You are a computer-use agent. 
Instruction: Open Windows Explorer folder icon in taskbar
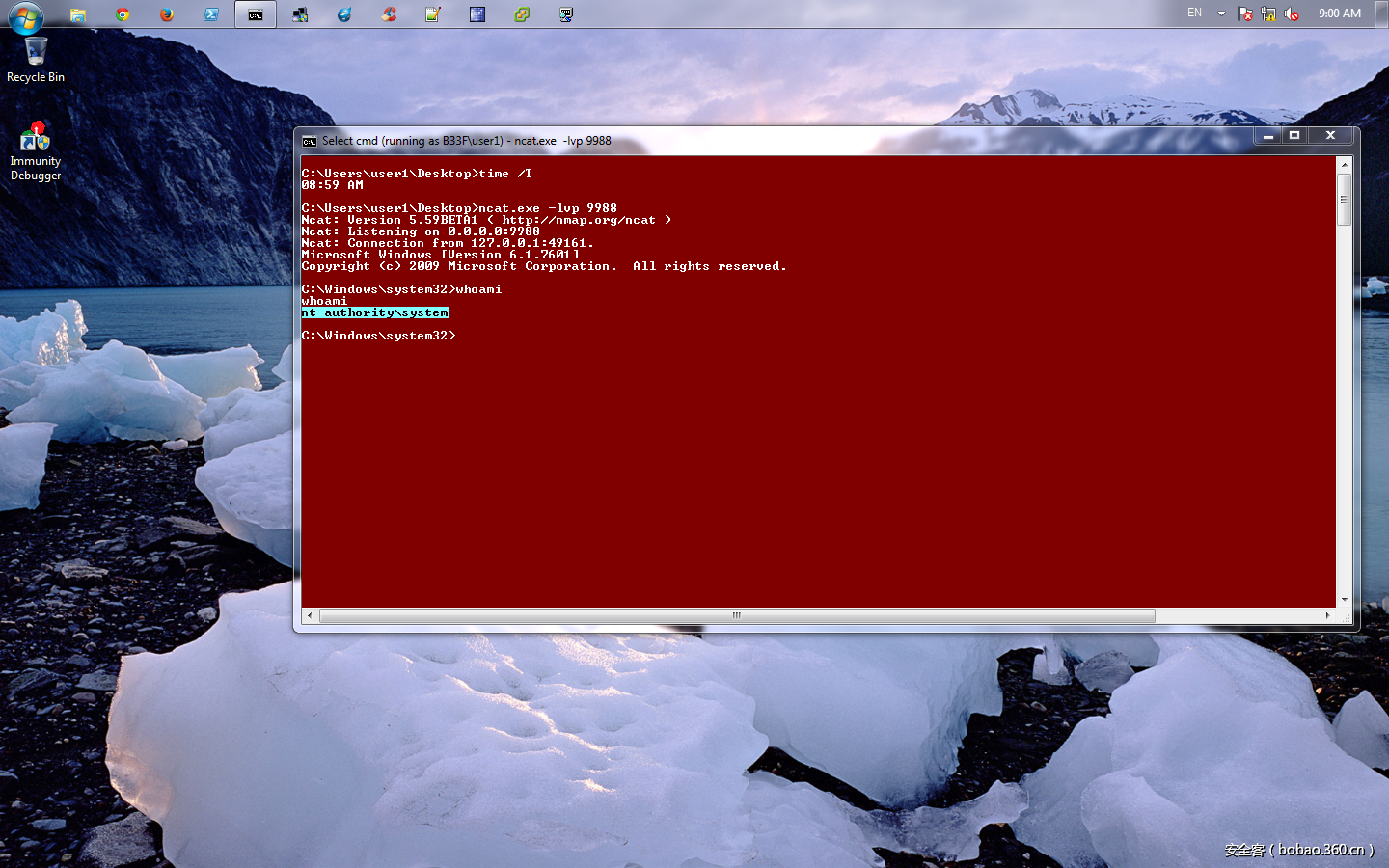[x=78, y=14]
